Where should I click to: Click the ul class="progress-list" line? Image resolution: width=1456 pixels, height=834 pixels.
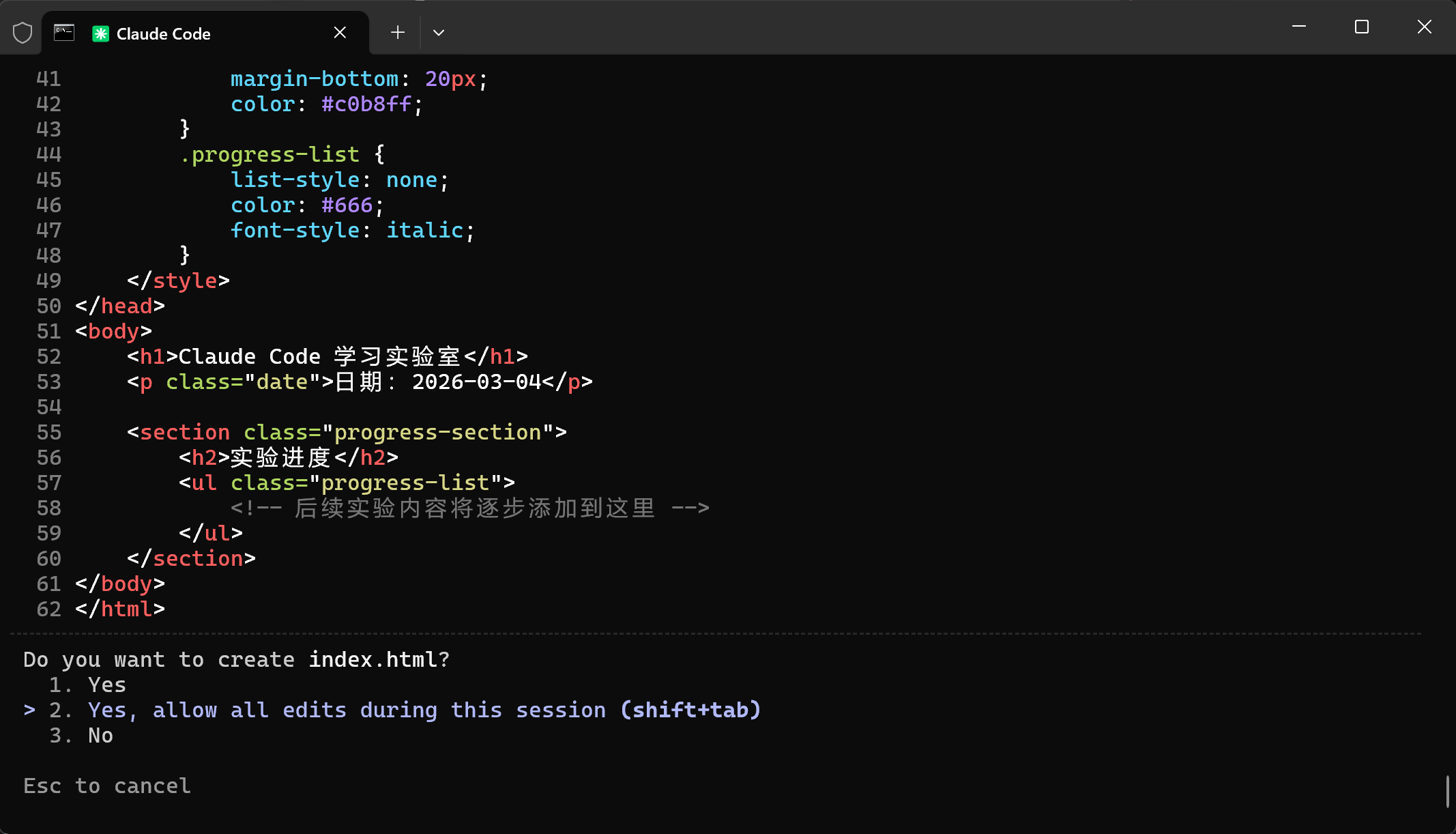click(x=347, y=483)
